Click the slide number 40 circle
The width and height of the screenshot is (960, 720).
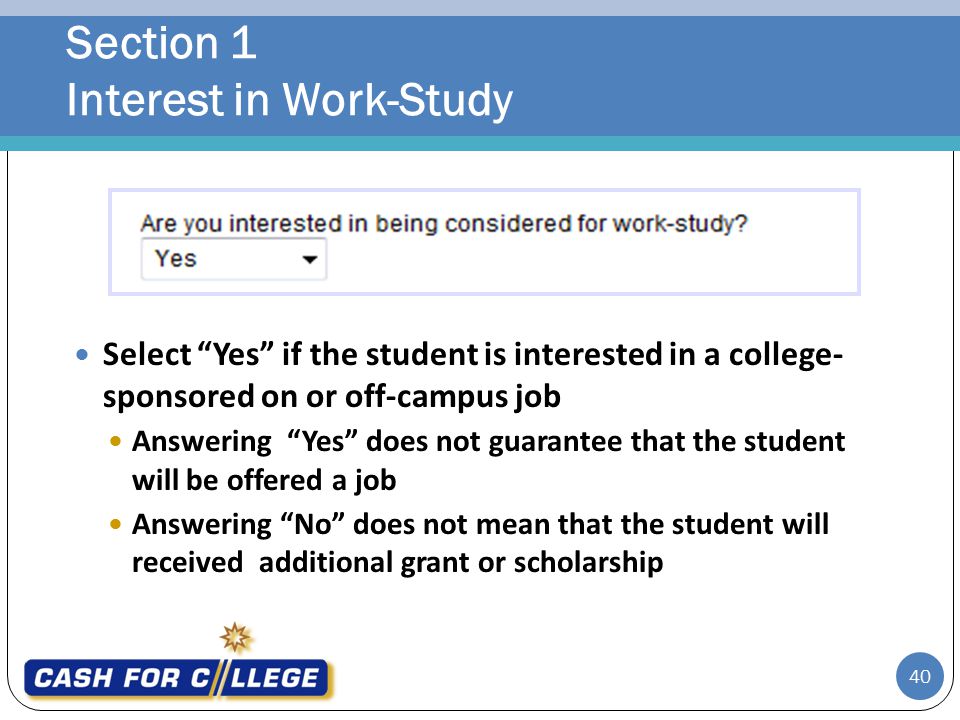click(x=920, y=676)
